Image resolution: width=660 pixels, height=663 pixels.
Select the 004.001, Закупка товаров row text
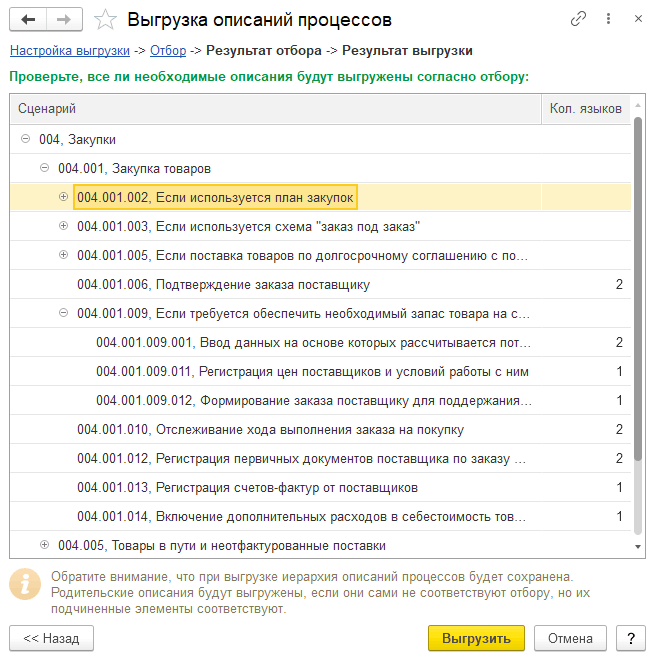(x=134, y=169)
